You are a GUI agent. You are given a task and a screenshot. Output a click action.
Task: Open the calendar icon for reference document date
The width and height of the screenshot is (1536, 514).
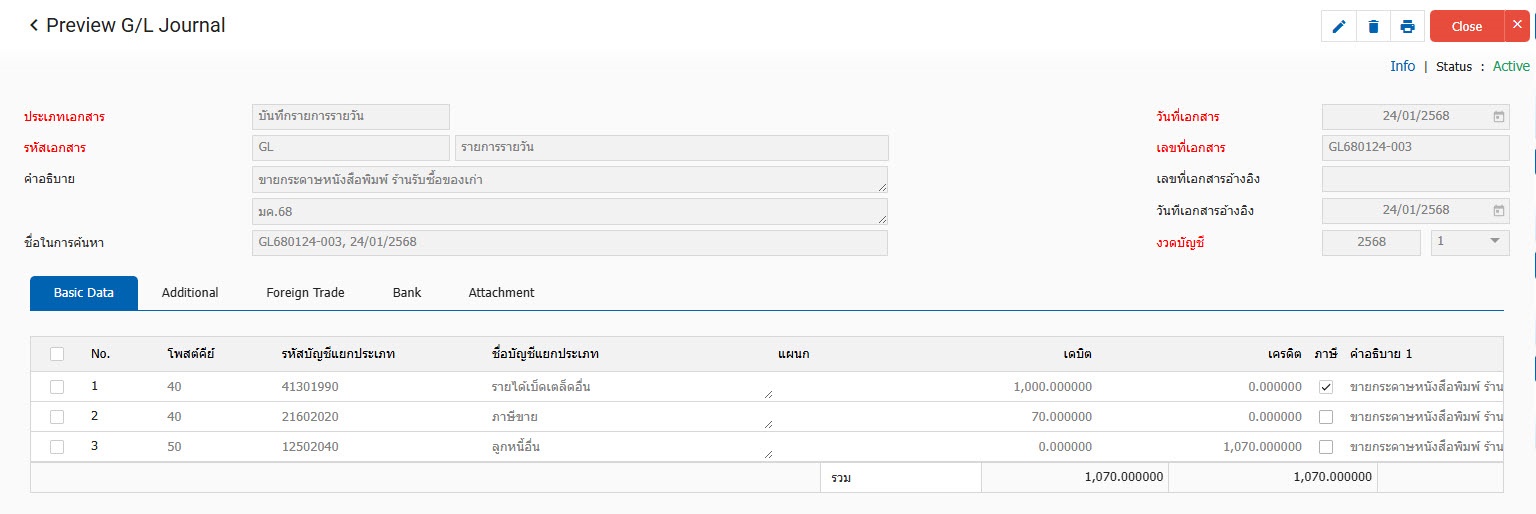1498,210
